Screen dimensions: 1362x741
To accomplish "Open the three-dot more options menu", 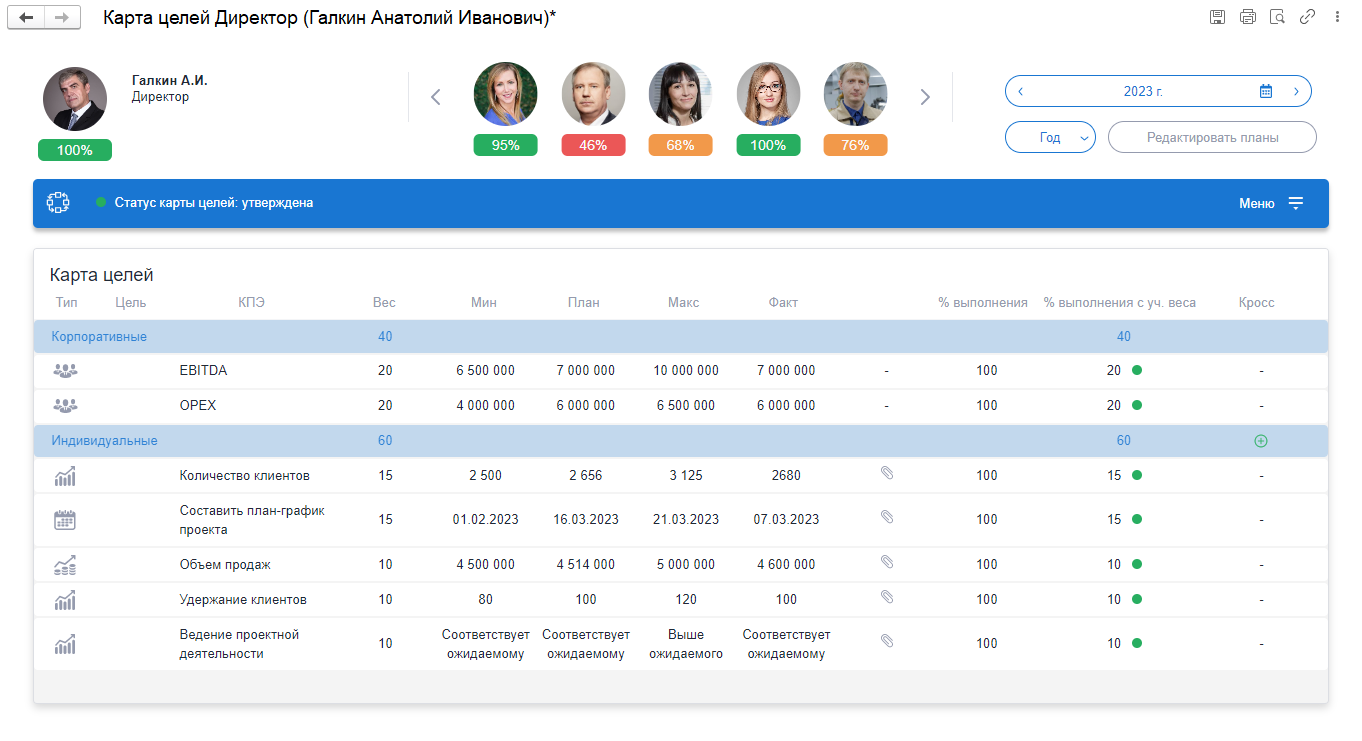I will tap(1337, 17).
